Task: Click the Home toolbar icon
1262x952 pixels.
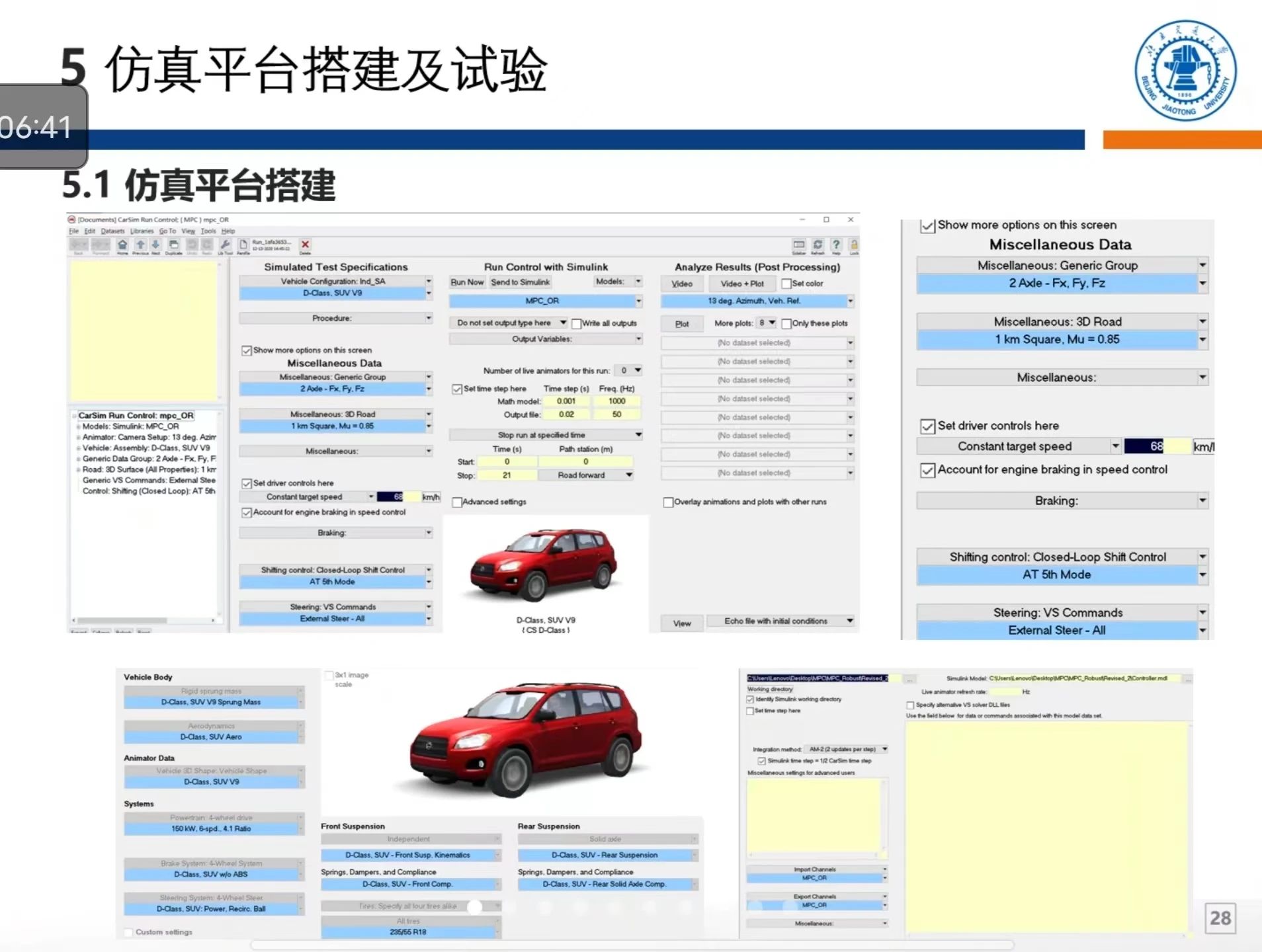Action: [122, 245]
